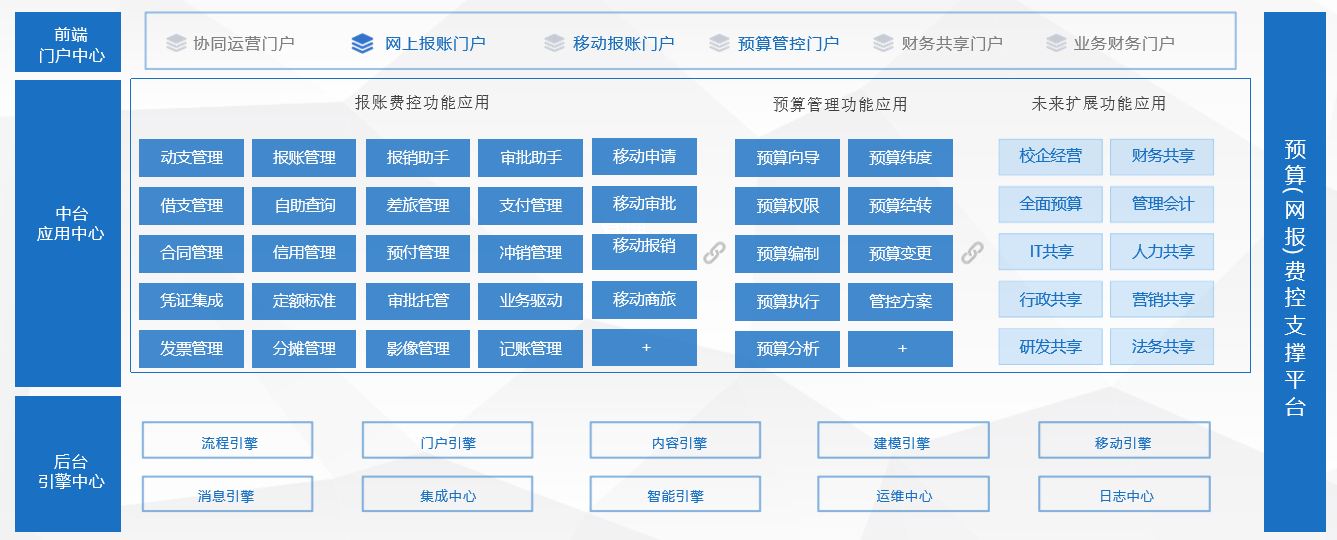Click the layers icon beside 业务财务门户

pos(1056,43)
